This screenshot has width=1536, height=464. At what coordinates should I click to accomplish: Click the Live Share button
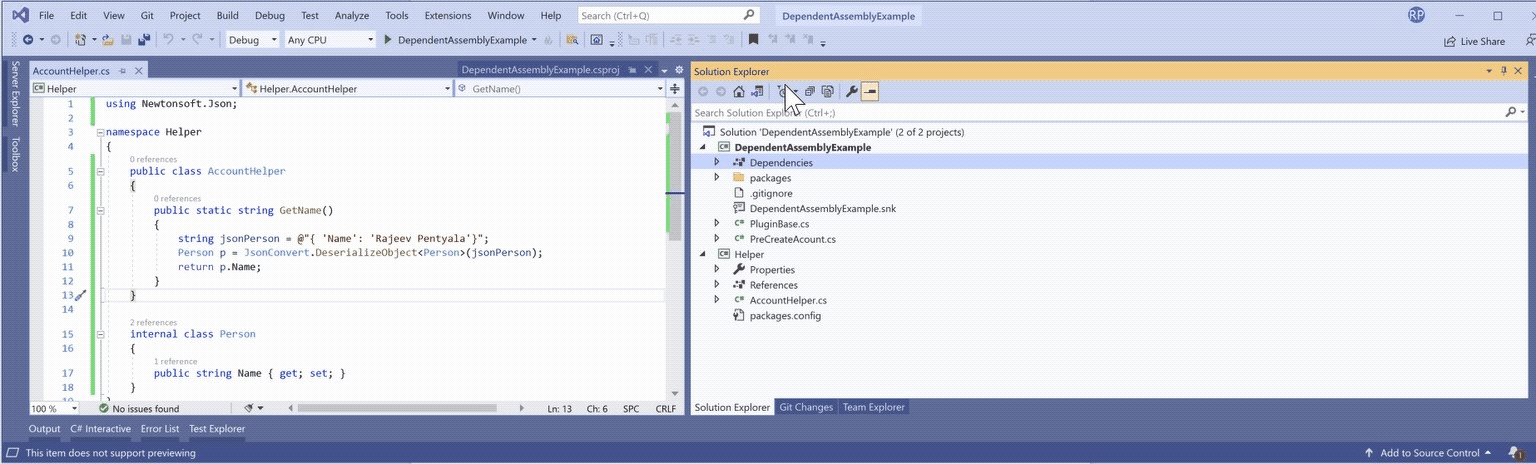point(1474,41)
